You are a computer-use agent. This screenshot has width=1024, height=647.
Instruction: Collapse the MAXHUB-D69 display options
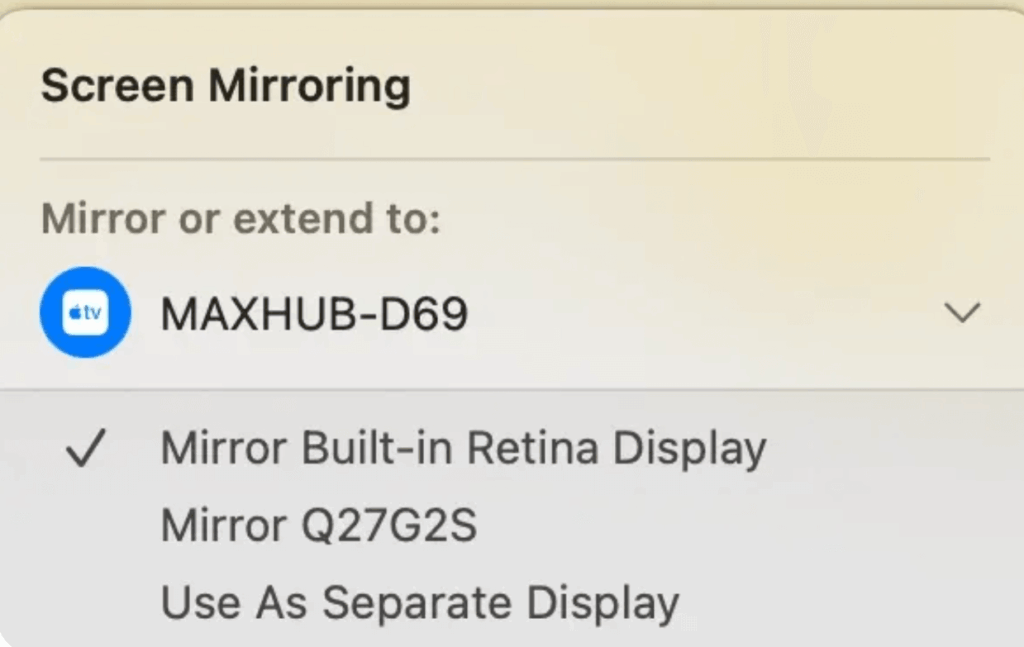pyautogui.click(x=962, y=314)
